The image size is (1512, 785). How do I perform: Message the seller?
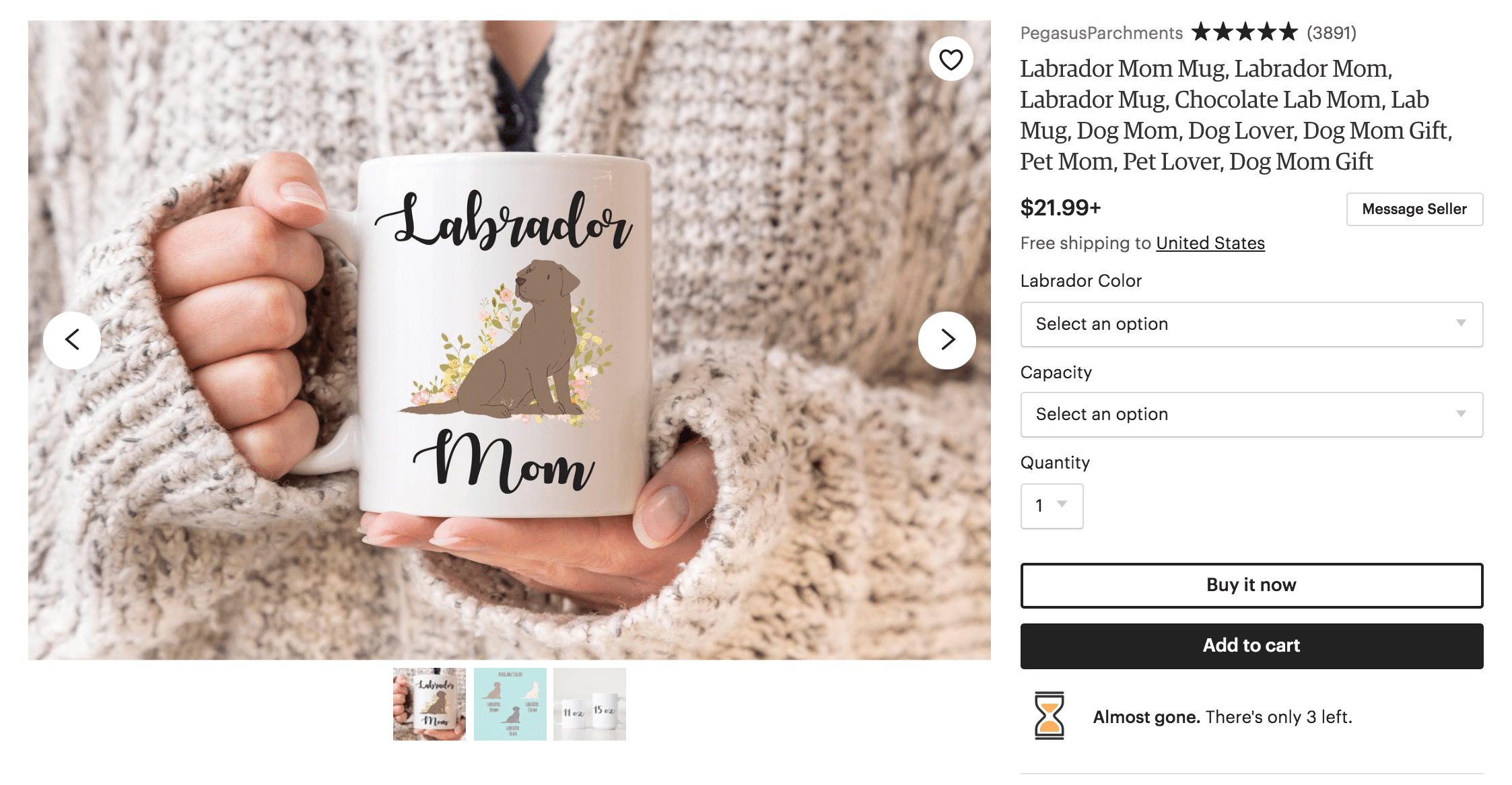(x=1414, y=209)
